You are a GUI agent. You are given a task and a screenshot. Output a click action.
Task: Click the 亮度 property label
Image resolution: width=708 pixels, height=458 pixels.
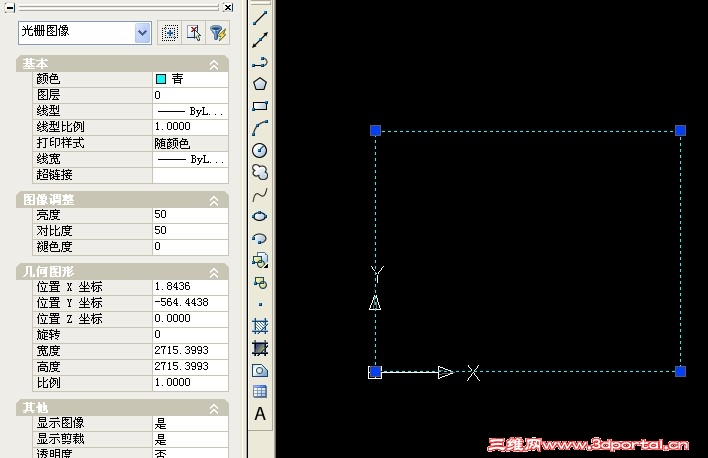pos(48,215)
